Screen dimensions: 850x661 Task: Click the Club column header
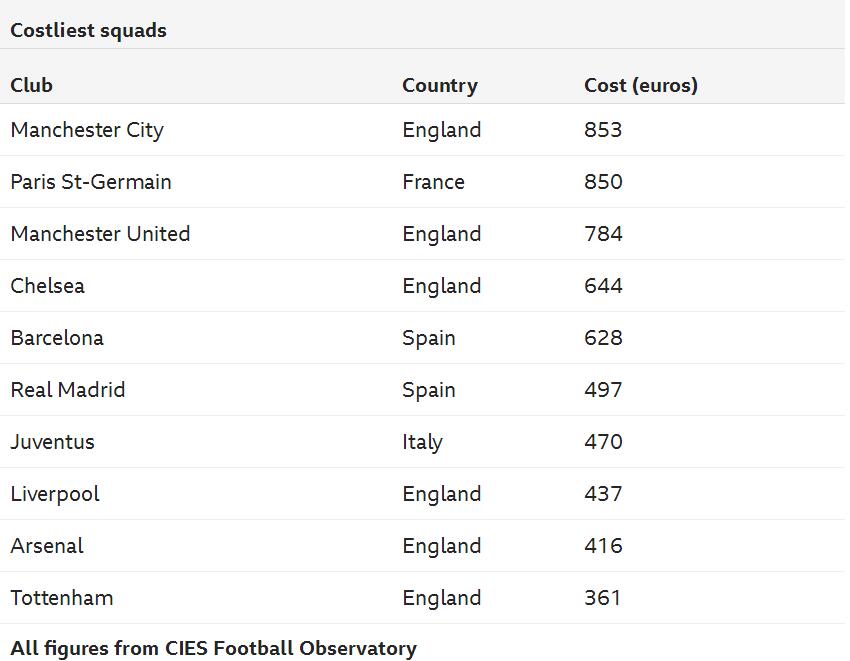[x=32, y=85]
